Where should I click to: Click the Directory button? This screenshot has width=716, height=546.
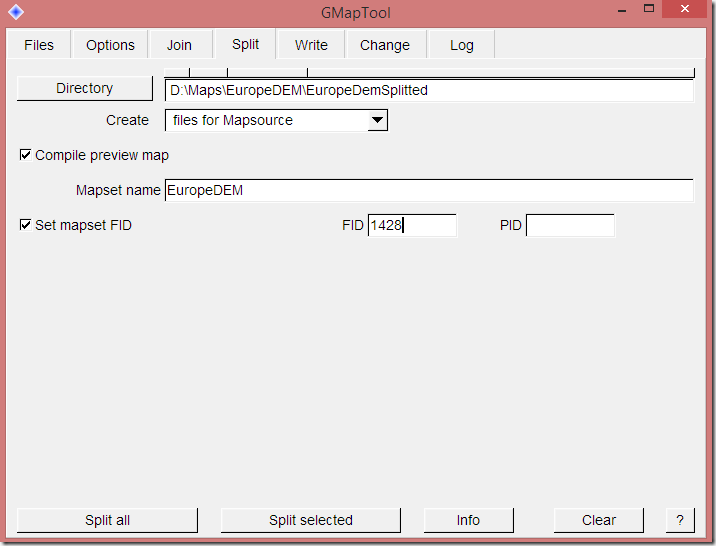click(84, 88)
